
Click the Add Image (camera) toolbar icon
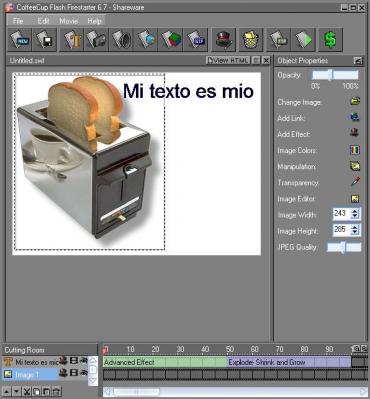click(x=97, y=40)
